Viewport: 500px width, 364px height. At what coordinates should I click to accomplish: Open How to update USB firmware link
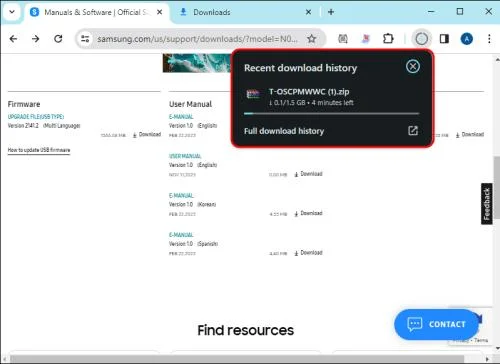tap(39, 150)
